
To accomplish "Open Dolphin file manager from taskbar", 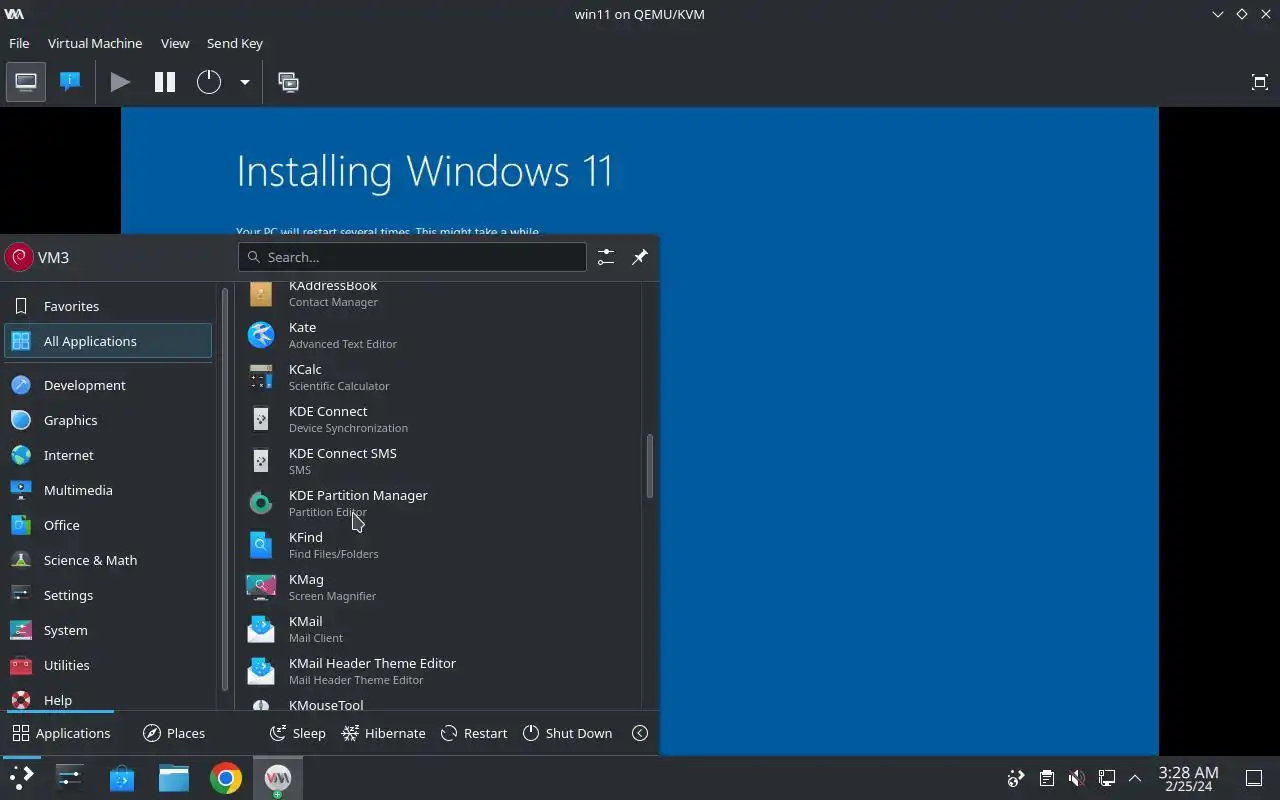I will (x=174, y=778).
